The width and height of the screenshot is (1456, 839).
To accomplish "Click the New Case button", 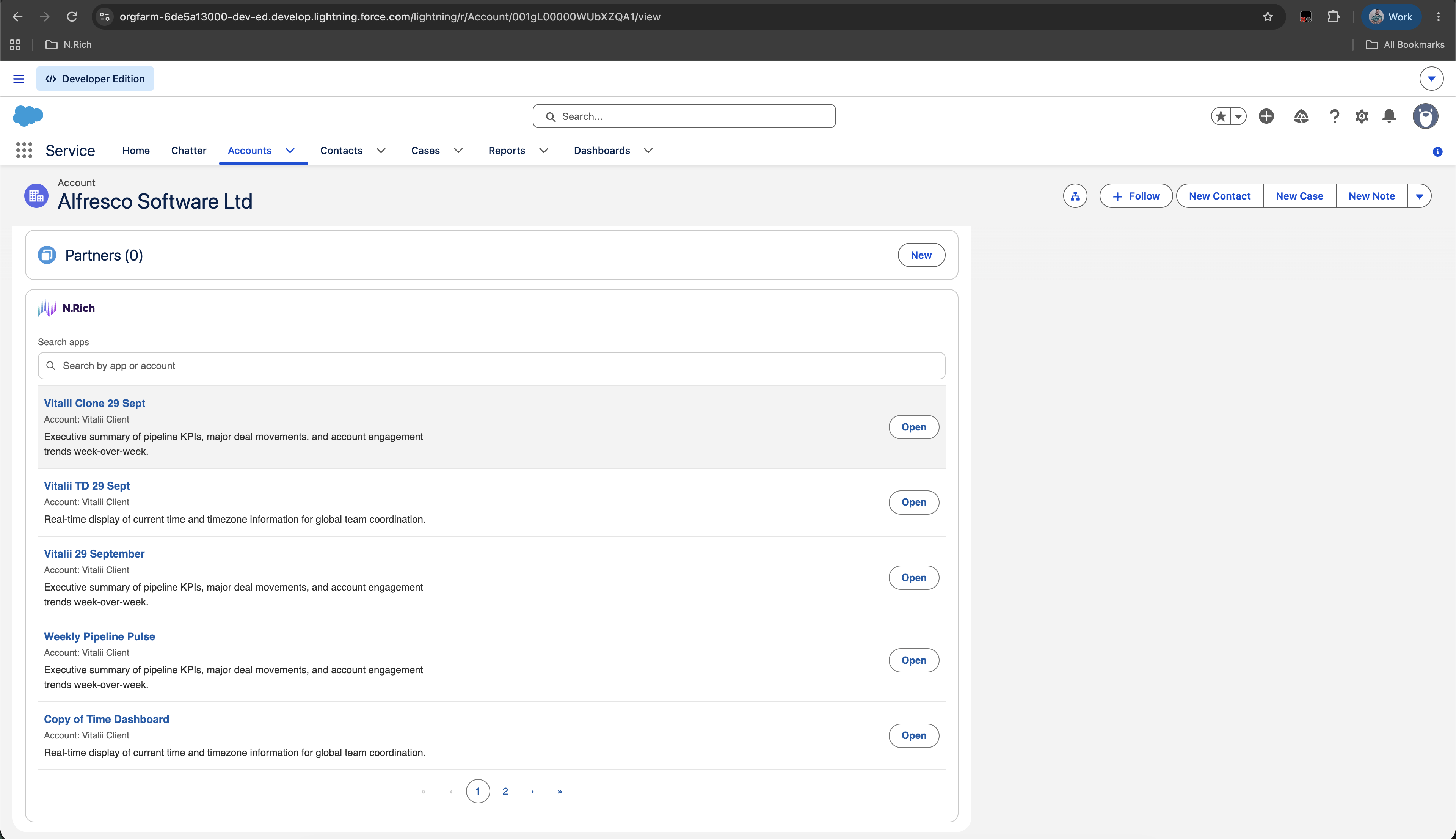I will tap(1299, 196).
